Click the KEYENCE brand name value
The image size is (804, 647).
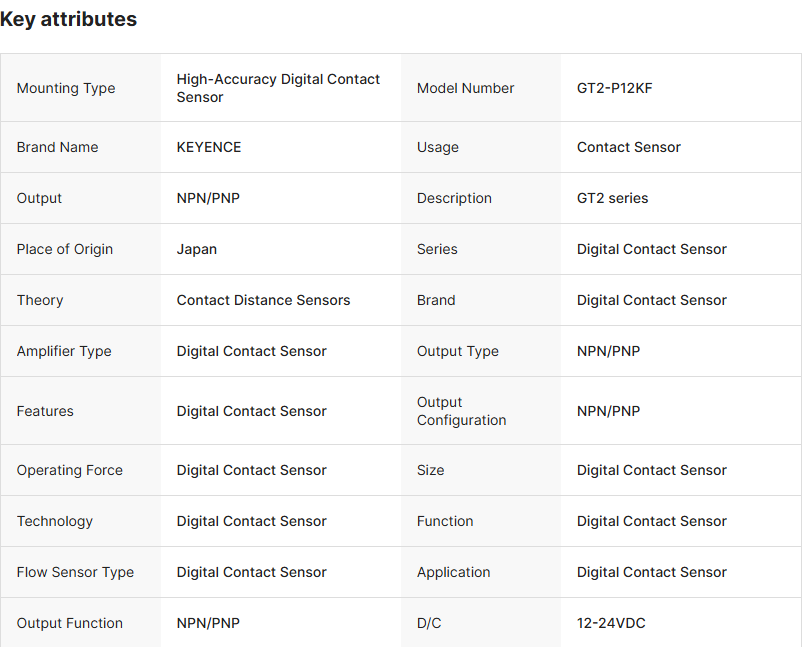tap(209, 147)
